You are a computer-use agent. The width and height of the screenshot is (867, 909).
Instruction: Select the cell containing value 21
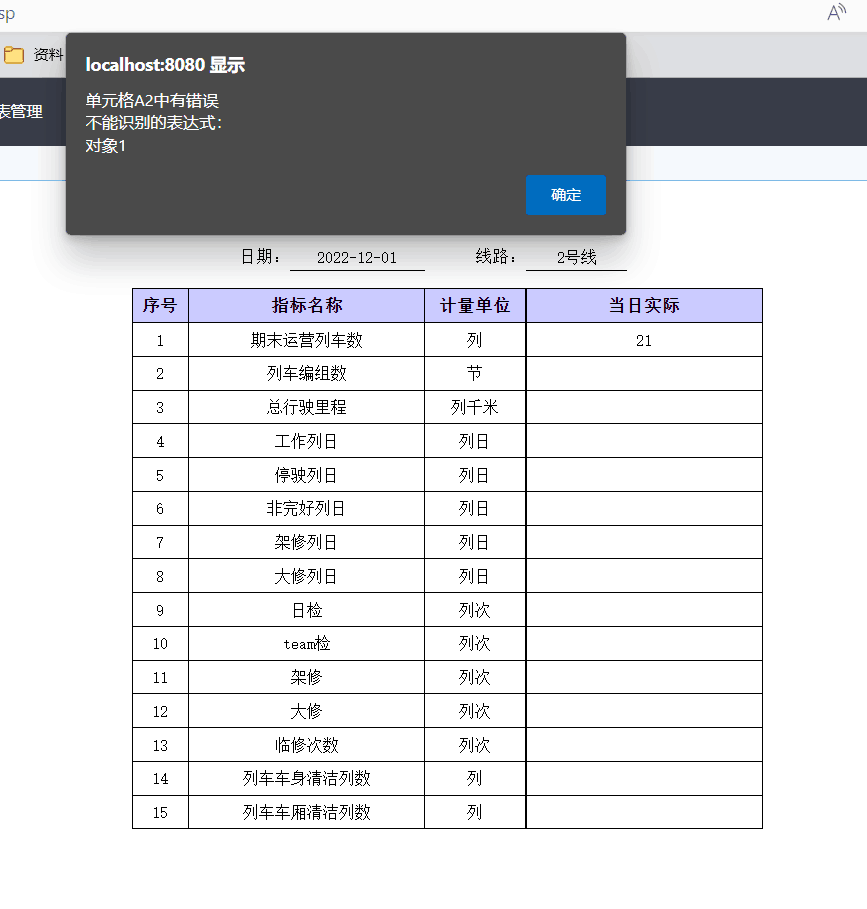[643, 339]
